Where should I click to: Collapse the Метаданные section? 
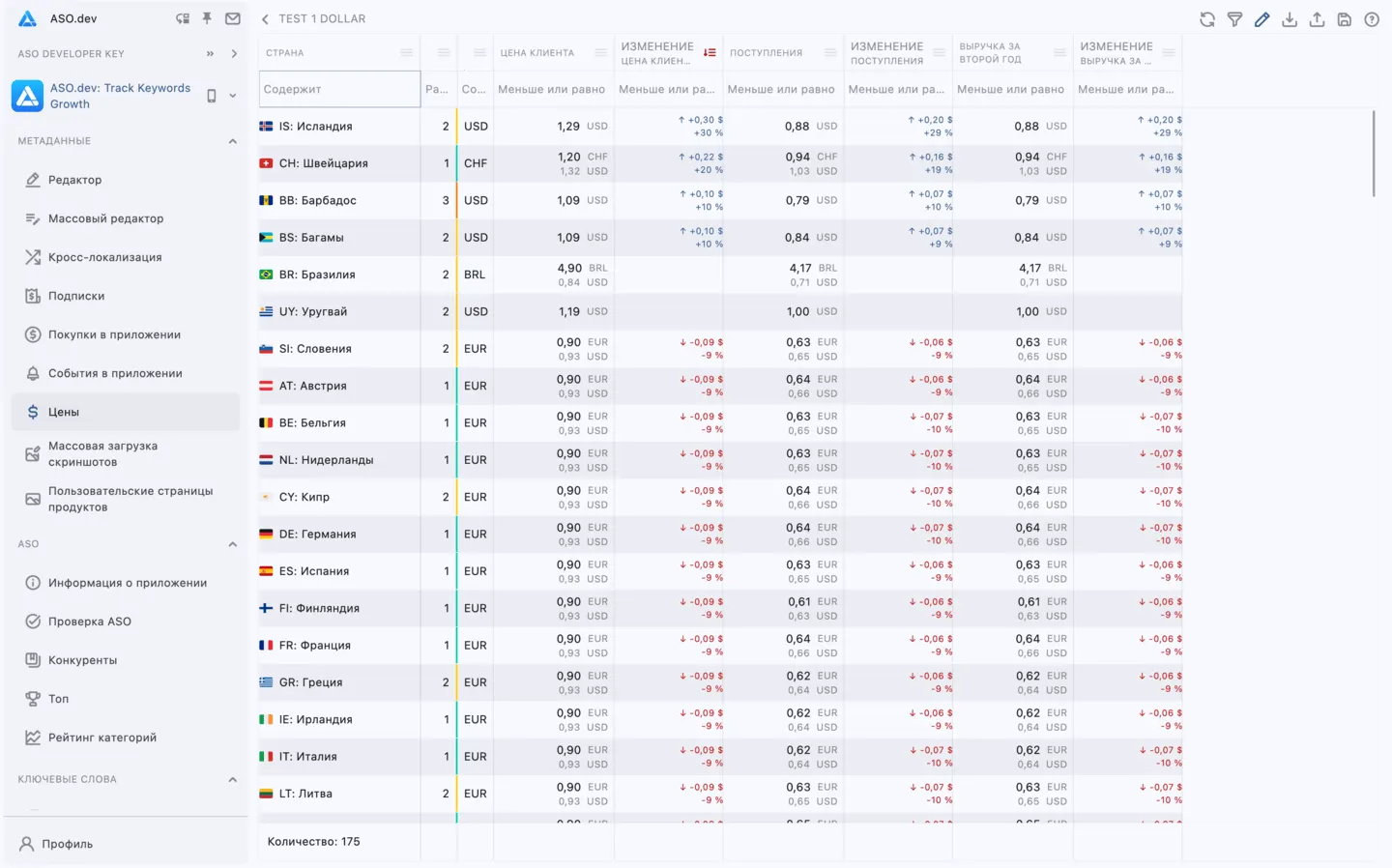coord(232,141)
